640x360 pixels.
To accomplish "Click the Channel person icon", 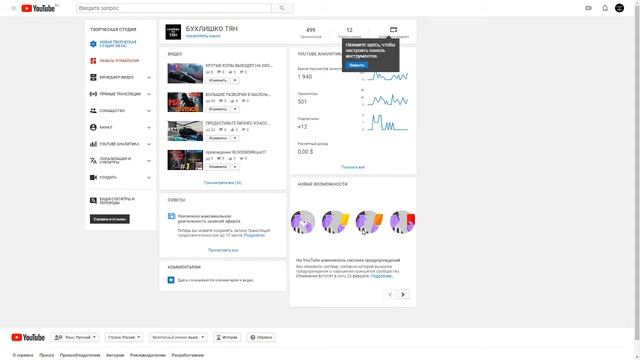I will pos(93,127).
